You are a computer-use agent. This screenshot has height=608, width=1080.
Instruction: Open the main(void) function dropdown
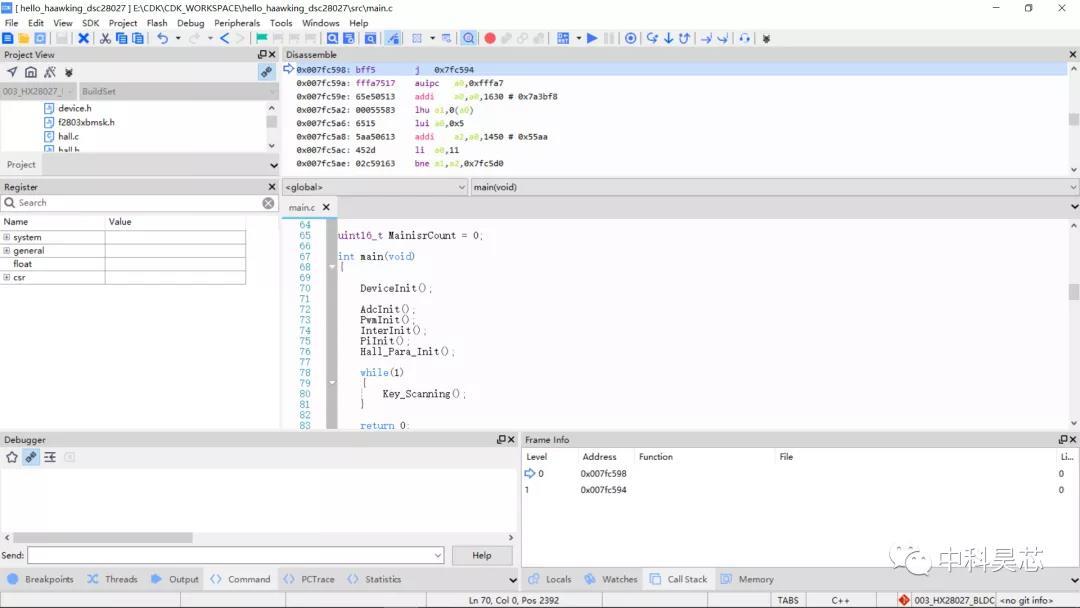click(775, 187)
